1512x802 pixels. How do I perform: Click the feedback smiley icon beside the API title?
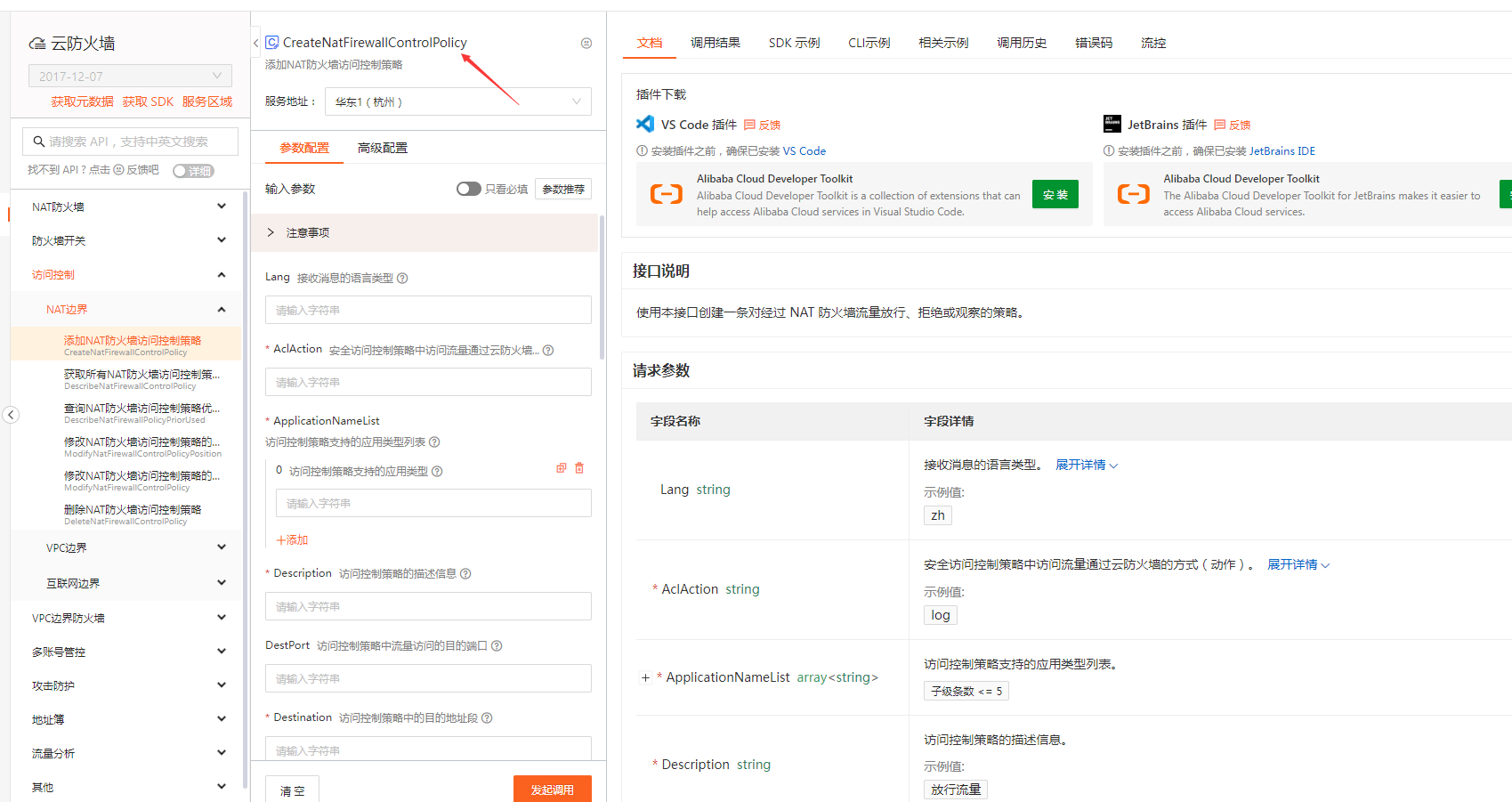(586, 43)
